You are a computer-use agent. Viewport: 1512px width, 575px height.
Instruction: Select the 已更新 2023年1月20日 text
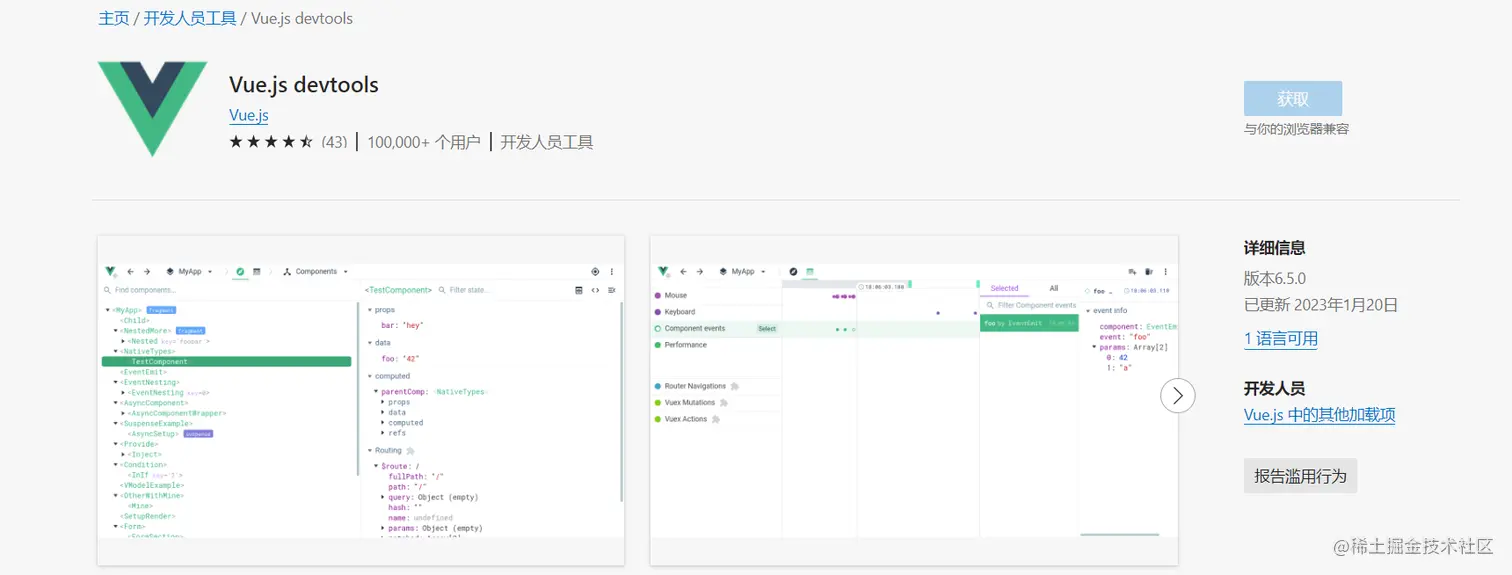click(x=1321, y=305)
